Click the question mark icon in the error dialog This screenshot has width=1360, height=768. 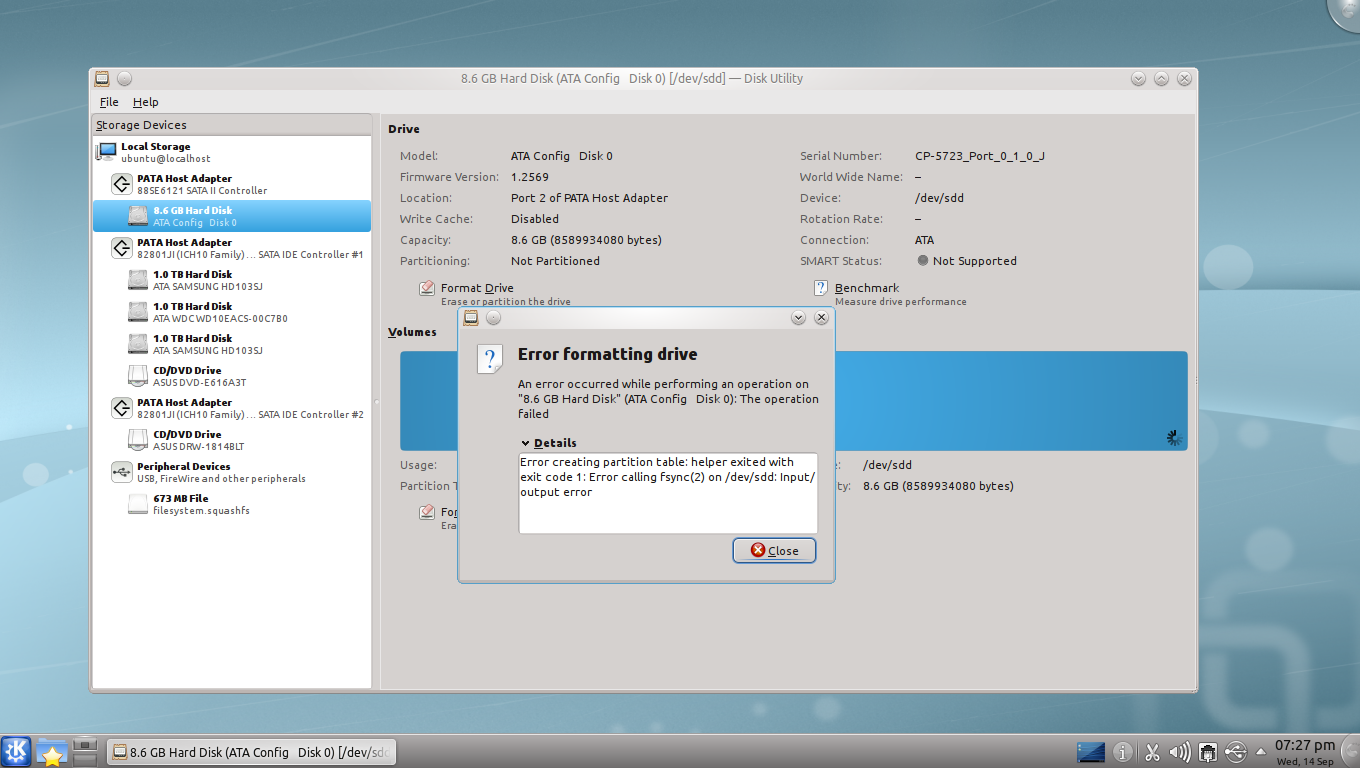click(x=490, y=359)
